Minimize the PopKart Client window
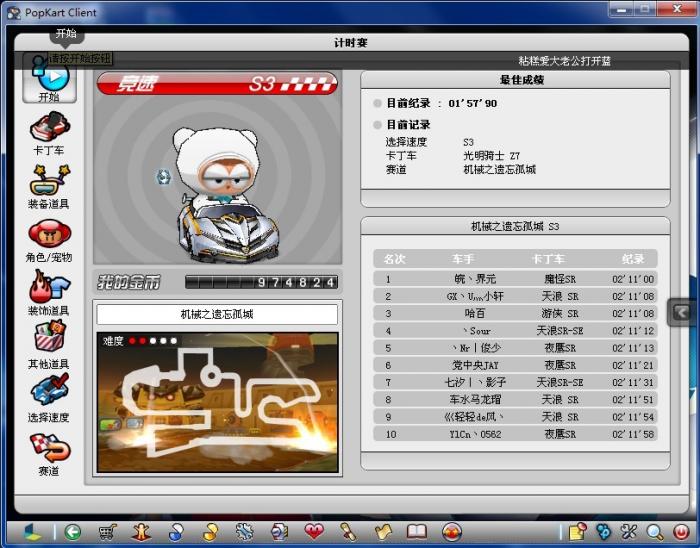Viewport: 700px width, 548px height. coord(623,9)
